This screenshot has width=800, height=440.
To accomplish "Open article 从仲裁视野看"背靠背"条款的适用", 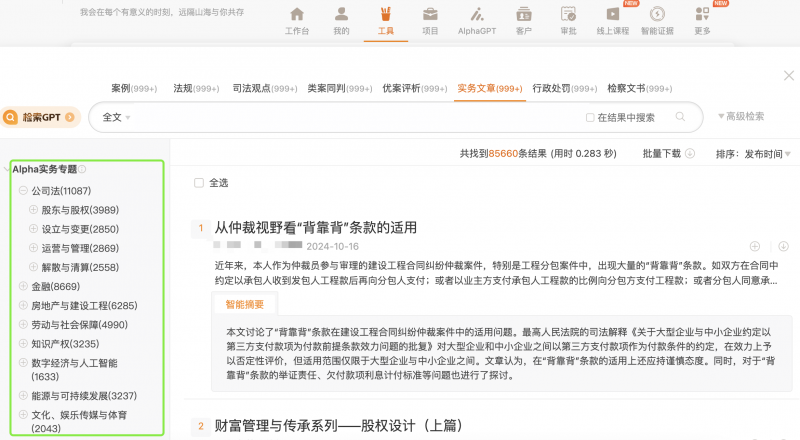I will pyautogui.click(x=316, y=227).
